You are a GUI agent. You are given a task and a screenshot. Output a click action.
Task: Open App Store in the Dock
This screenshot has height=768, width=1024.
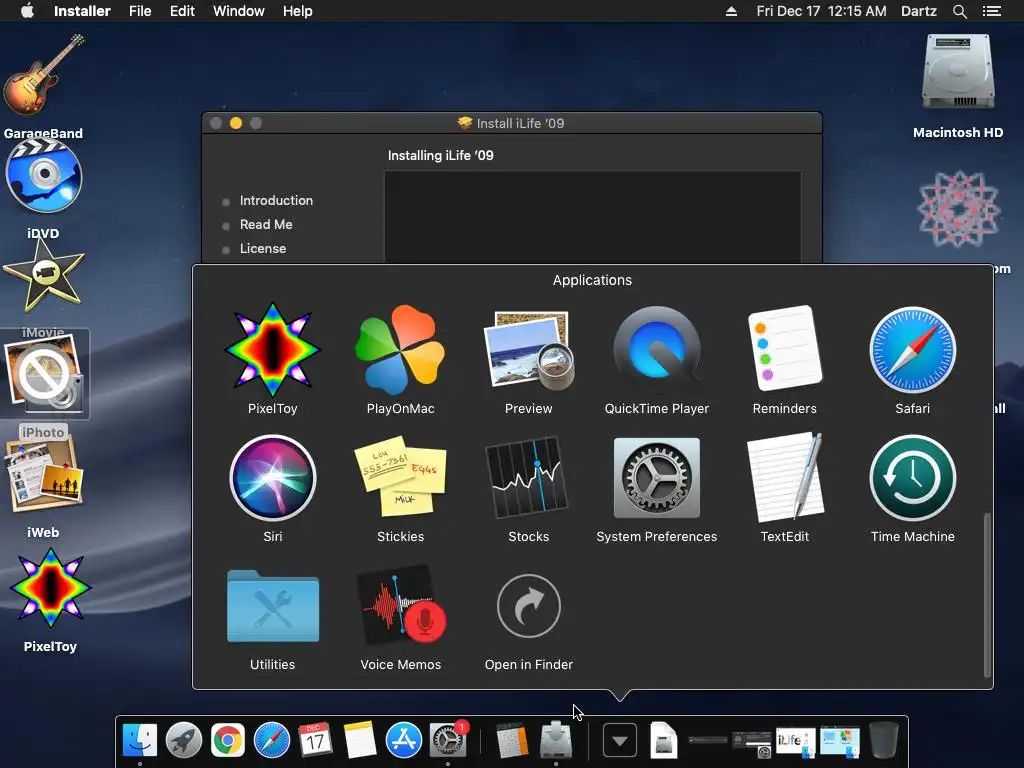tap(404, 740)
